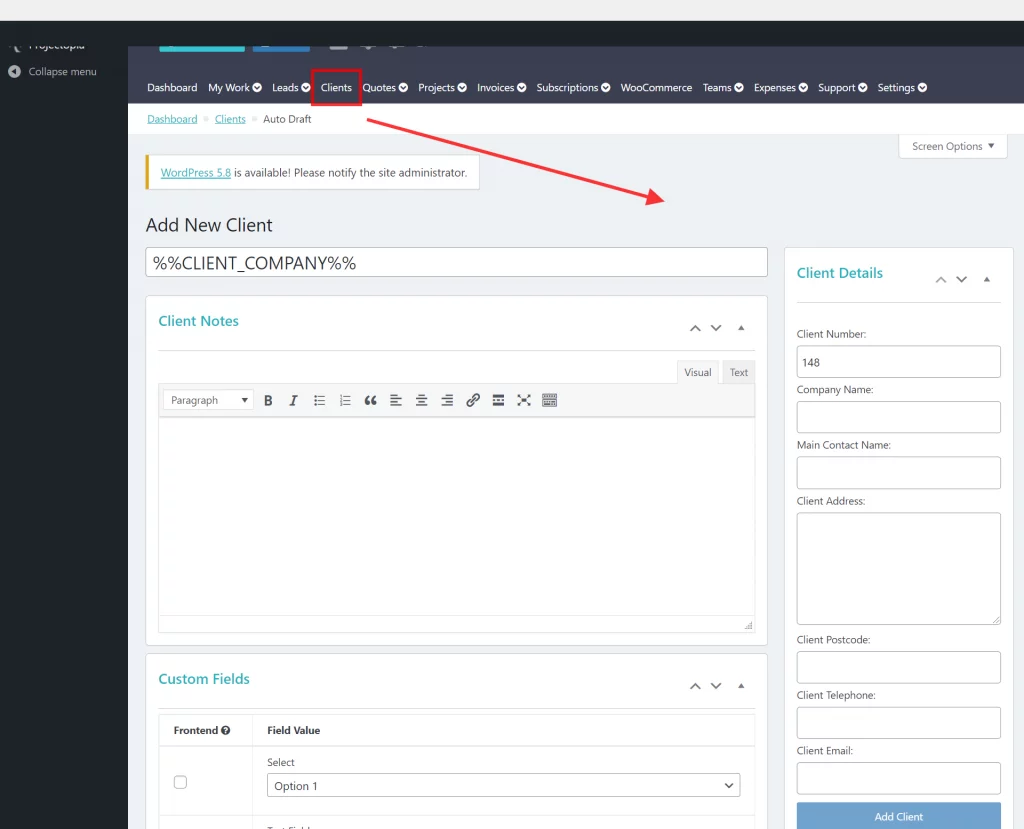
Task: Expand the Quotes menu
Action: tap(385, 88)
